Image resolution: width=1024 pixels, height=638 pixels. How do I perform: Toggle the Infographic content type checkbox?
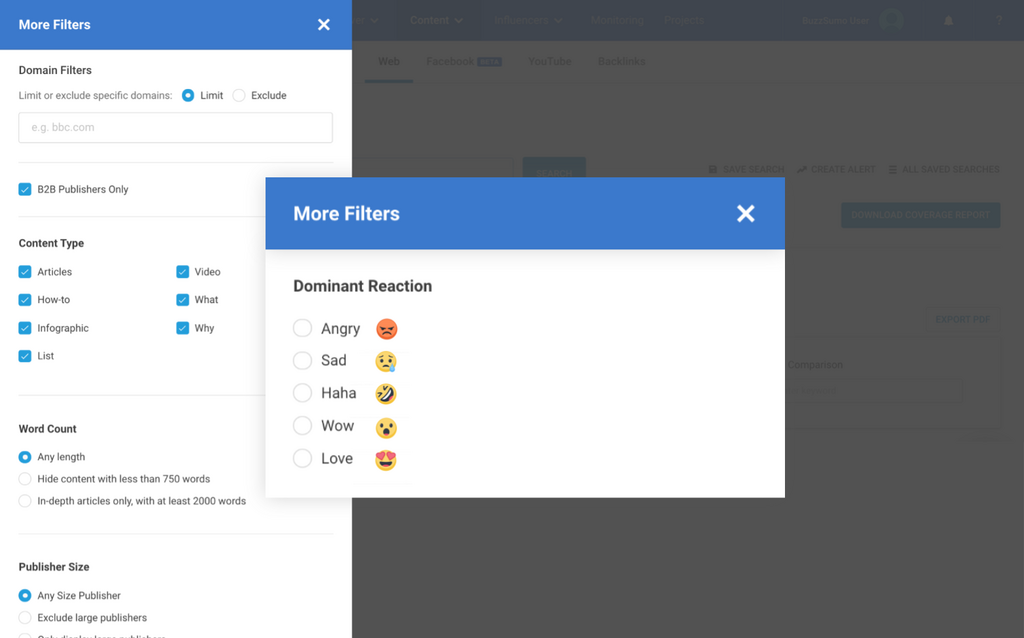pos(25,328)
